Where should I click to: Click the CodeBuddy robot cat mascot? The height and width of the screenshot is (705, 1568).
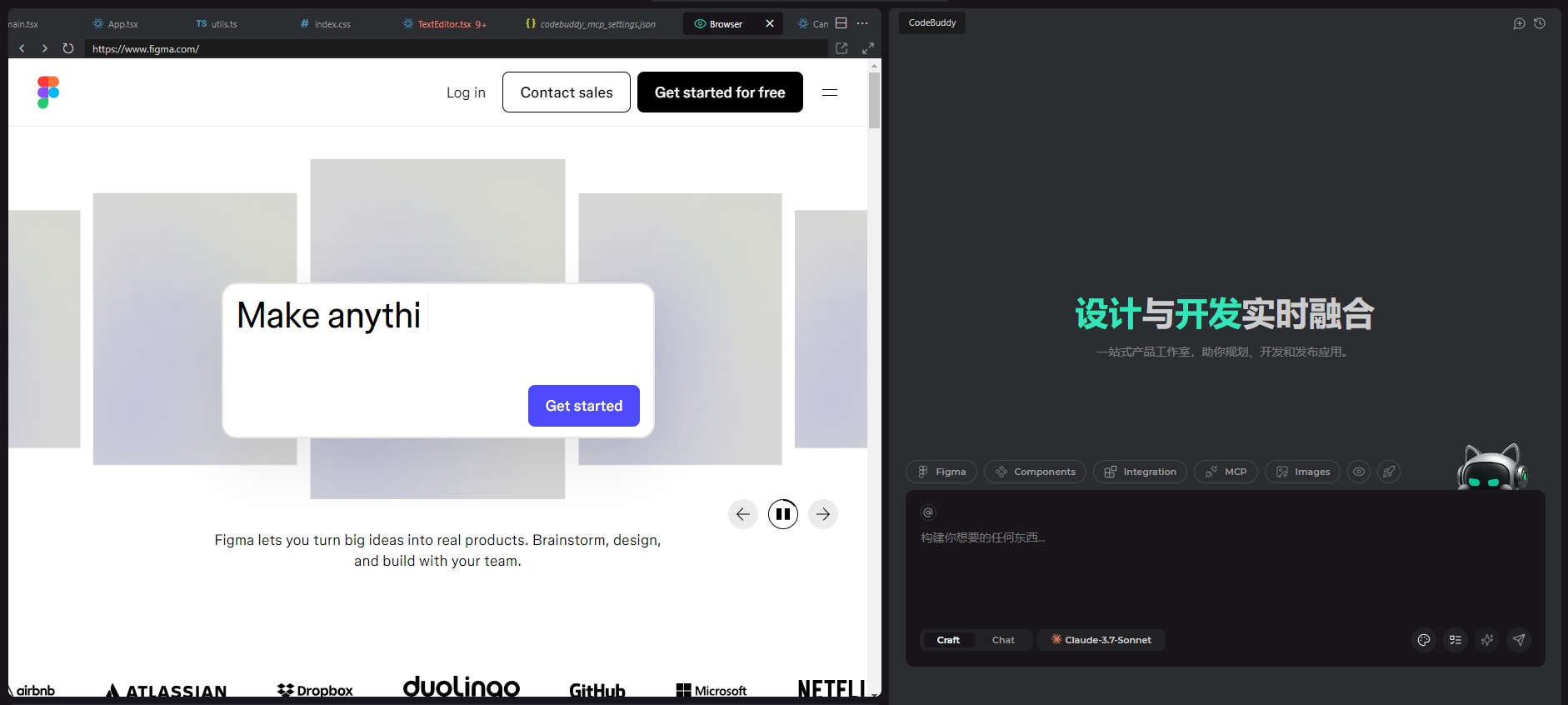[1492, 467]
